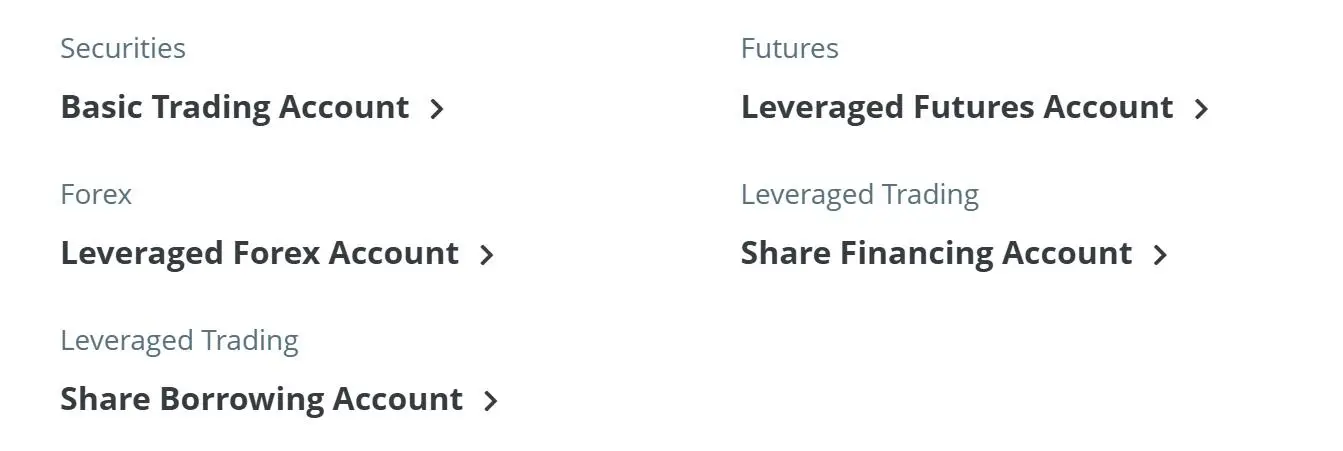1343x451 pixels.
Task: Click the Securities category label
Action: point(123,48)
